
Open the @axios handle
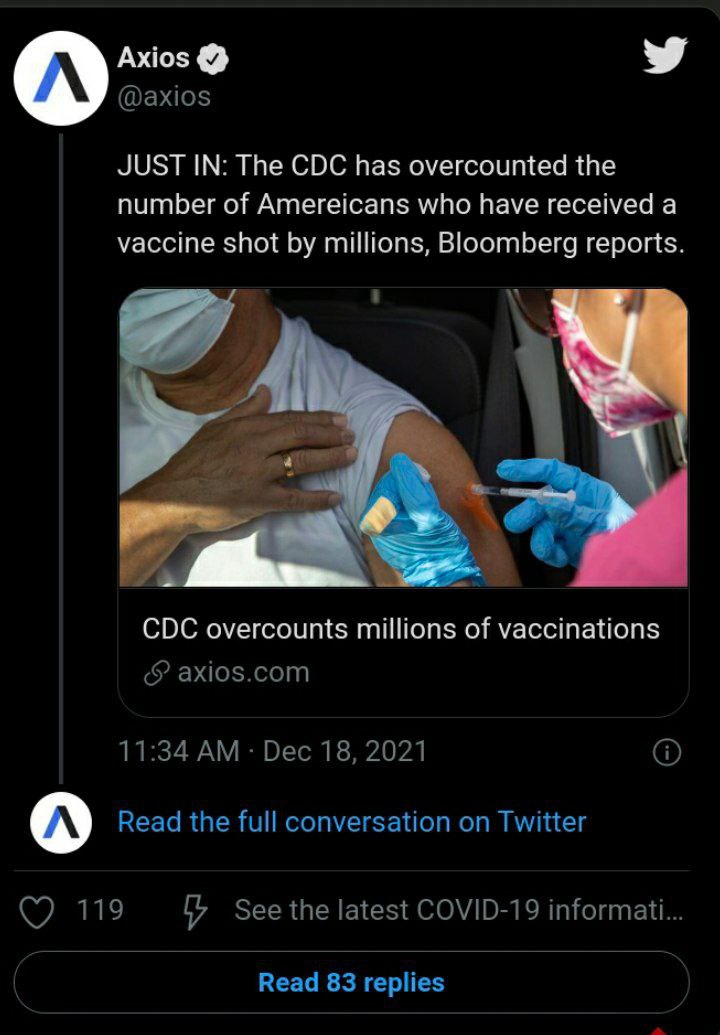[x=164, y=96]
